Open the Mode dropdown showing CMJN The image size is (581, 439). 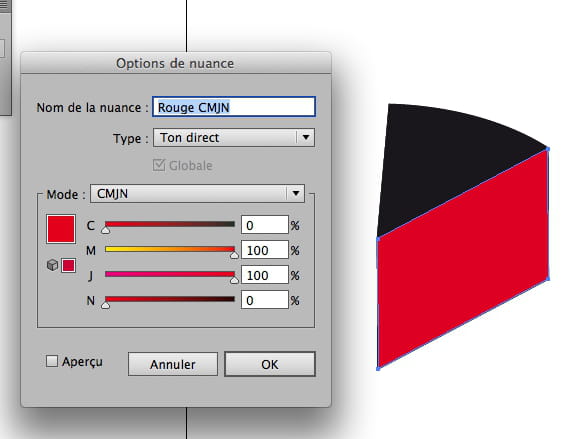(197, 193)
